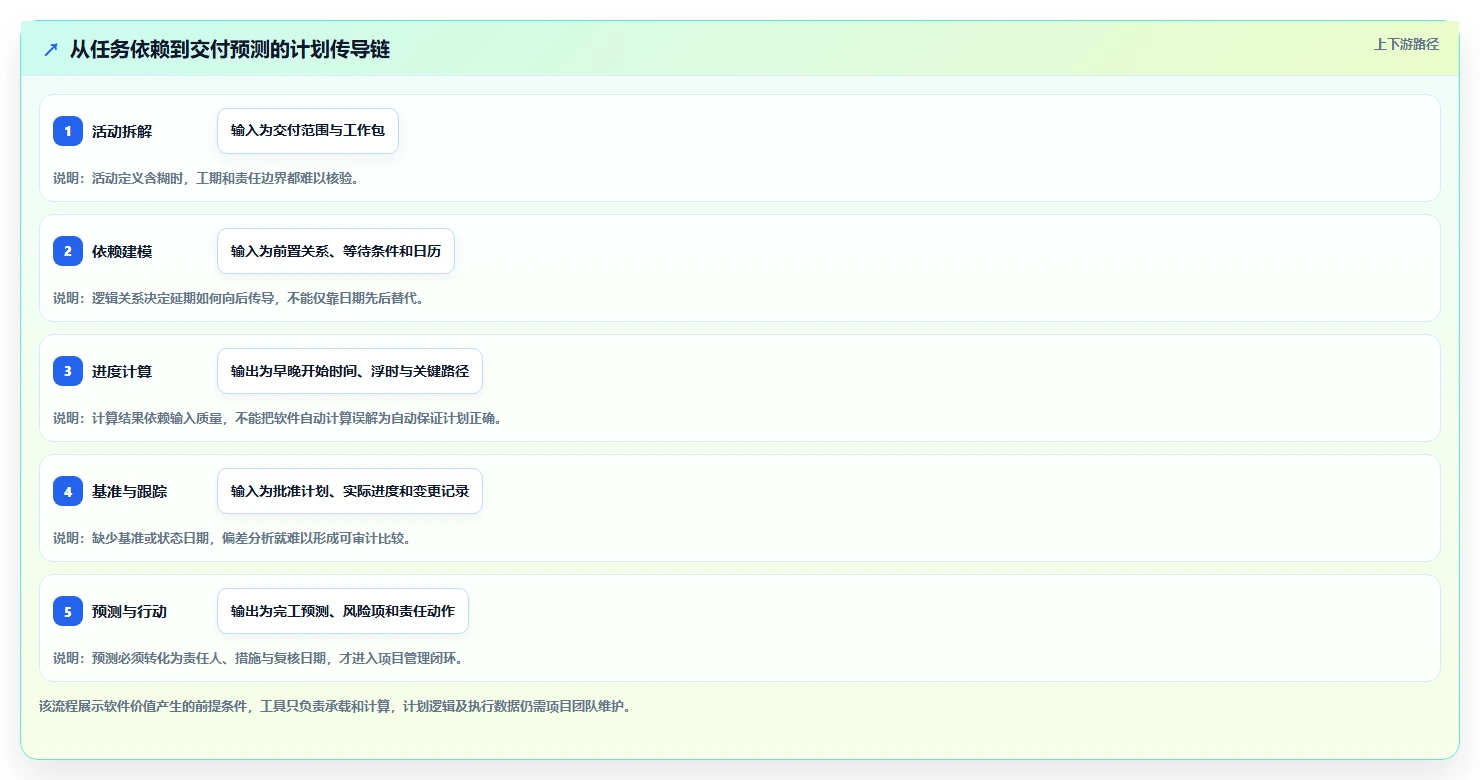1480x780 pixels.
Task: Click the step 3 number badge
Action: click(68, 371)
